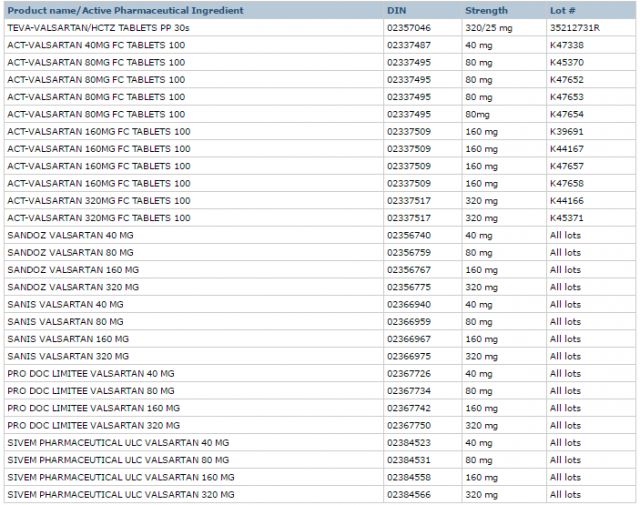Viewport: 640px width, 505px height.
Task: Select 'SANDOZ VALSARTAN 40 MG' product name
Action: [x=70, y=235]
